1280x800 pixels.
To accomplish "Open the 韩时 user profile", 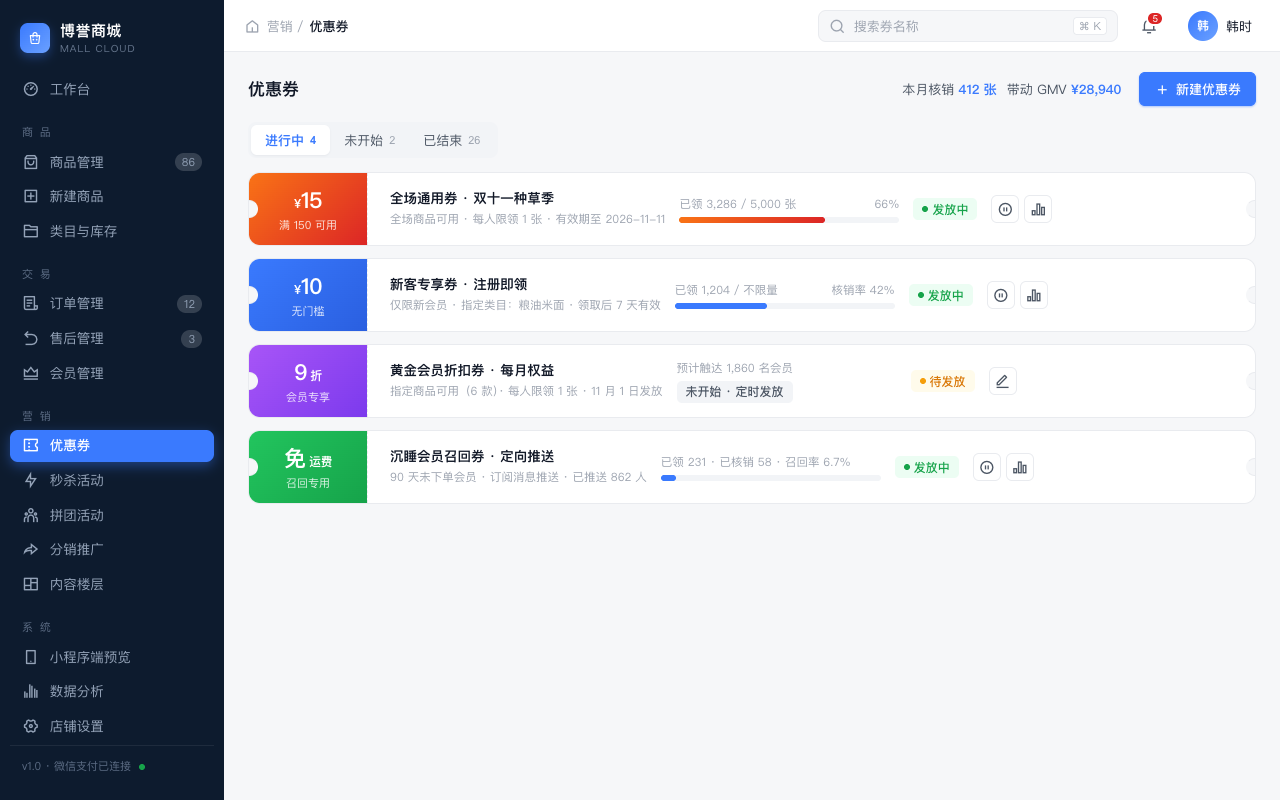I will pos(1220,26).
